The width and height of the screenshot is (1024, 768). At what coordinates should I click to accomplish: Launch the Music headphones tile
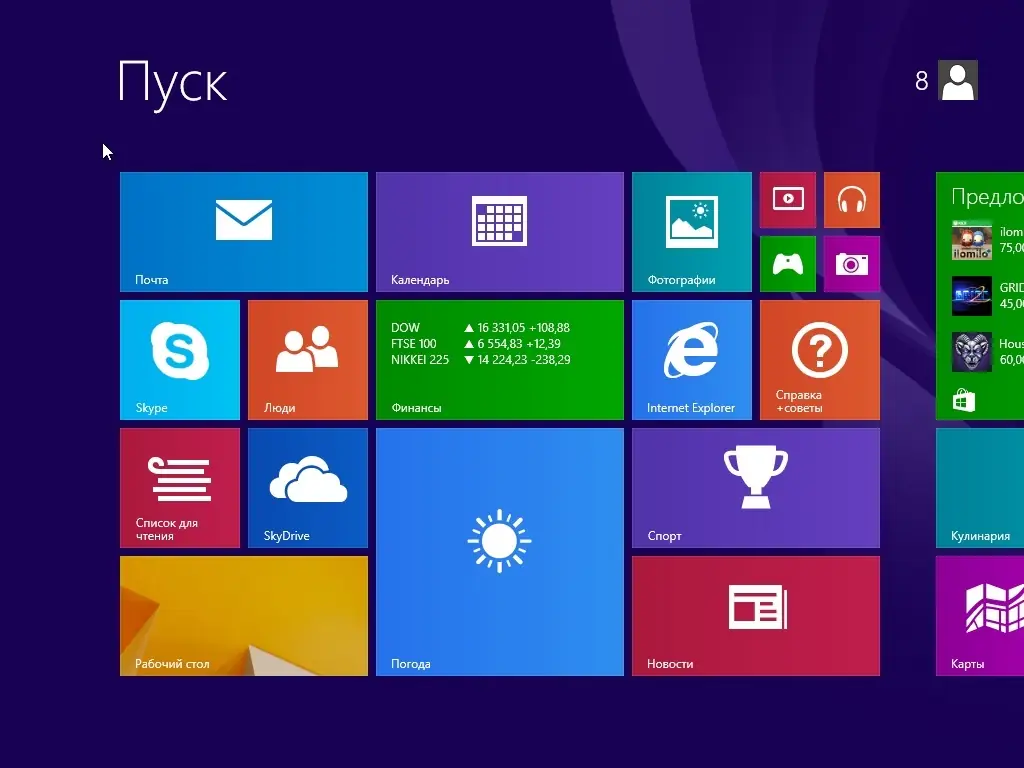tap(852, 200)
